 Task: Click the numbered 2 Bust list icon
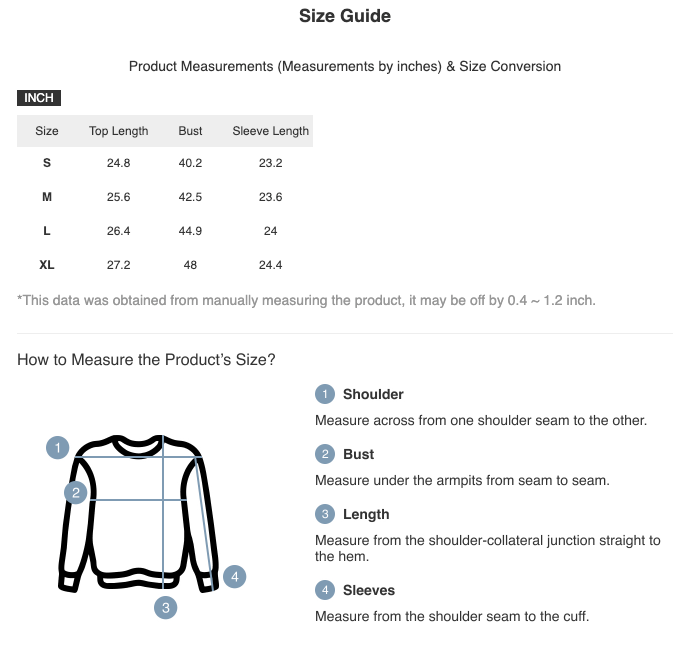click(325, 454)
